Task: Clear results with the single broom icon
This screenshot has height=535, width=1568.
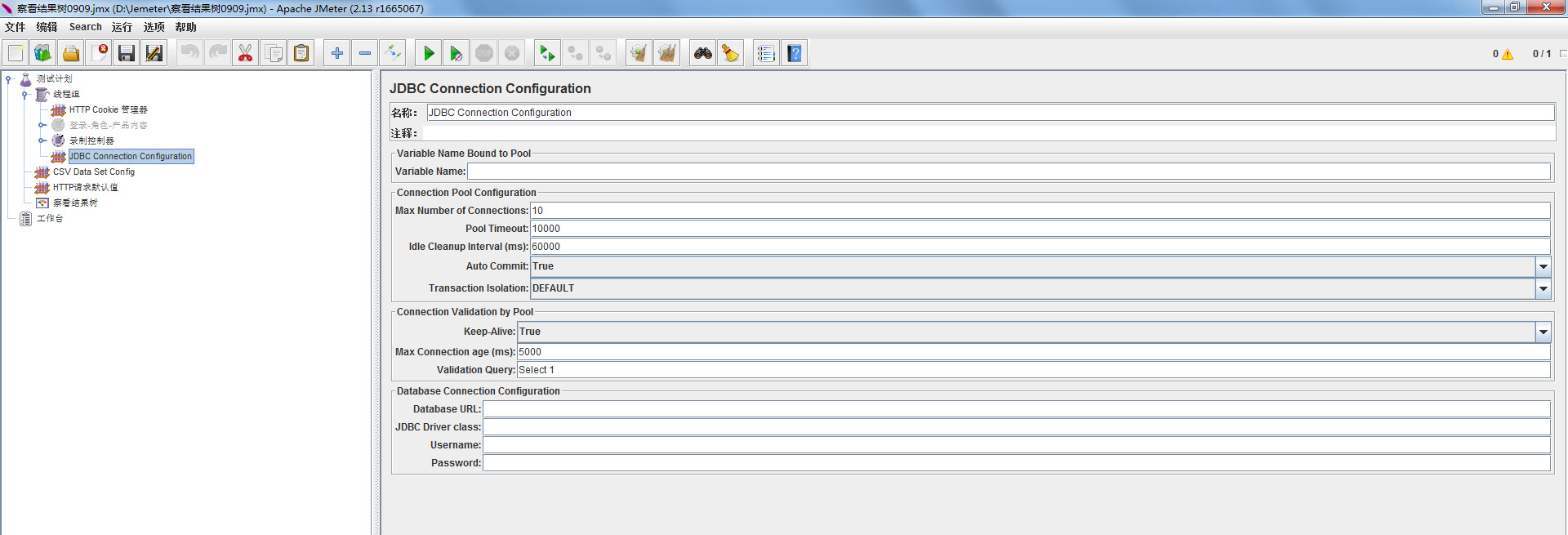Action: (639, 53)
